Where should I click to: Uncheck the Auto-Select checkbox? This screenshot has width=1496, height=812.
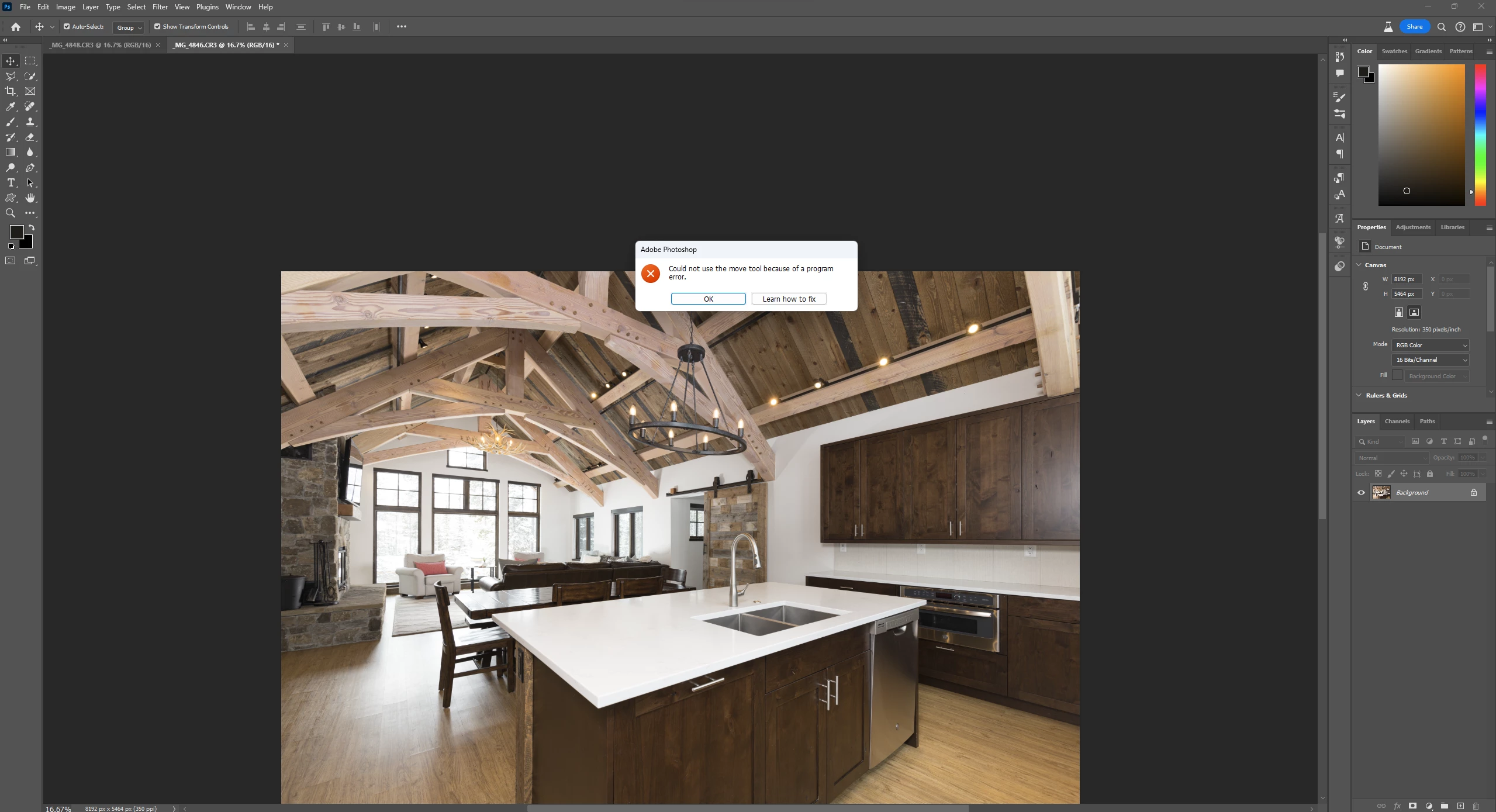(x=67, y=27)
